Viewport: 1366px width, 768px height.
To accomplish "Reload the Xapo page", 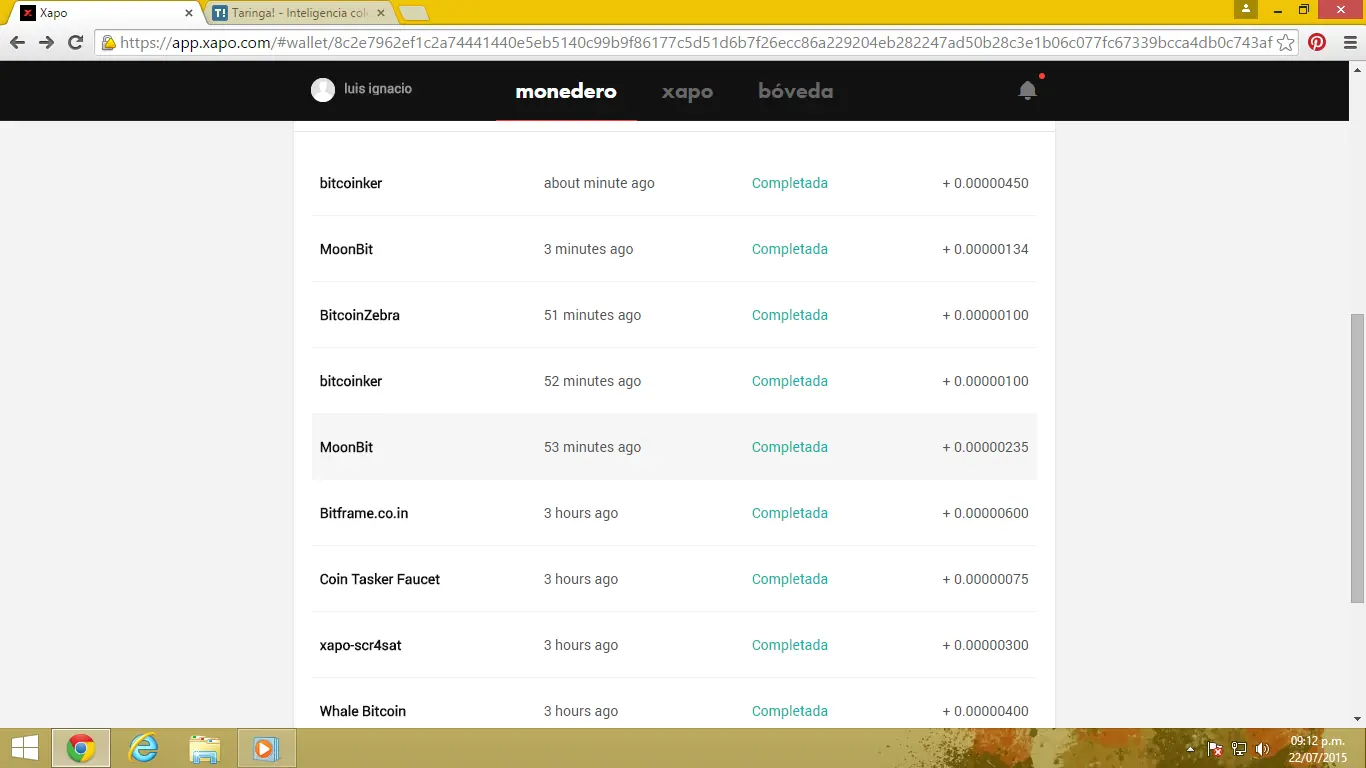I will (75, 42).
